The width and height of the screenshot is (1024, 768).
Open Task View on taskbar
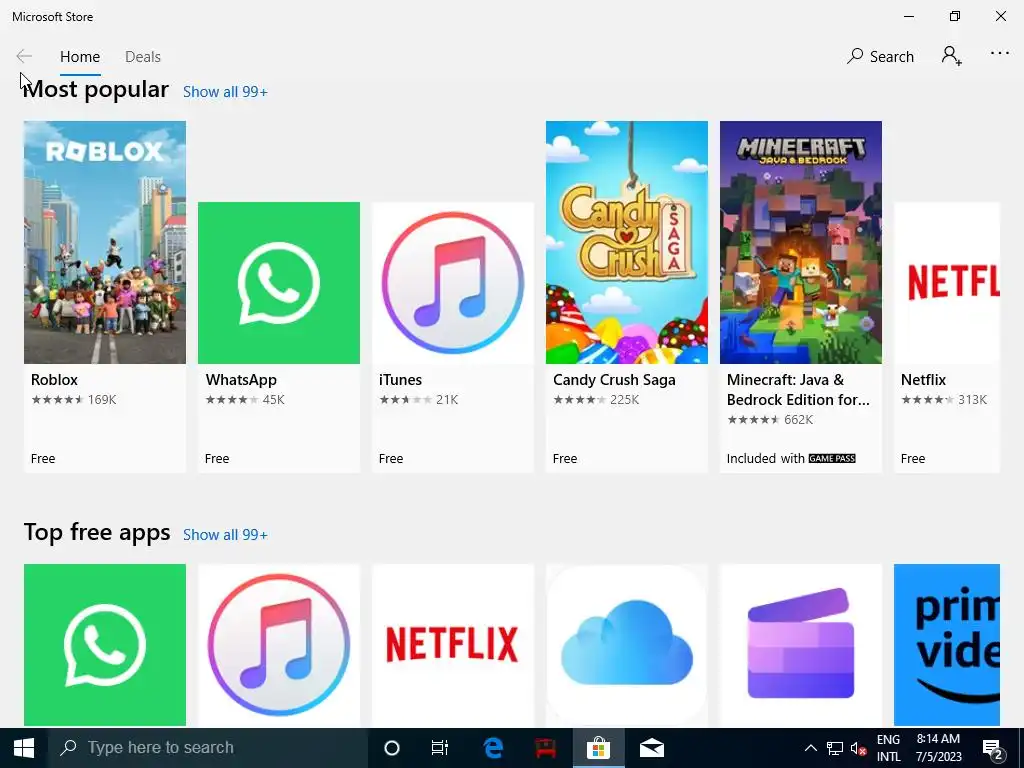point(440,748)
